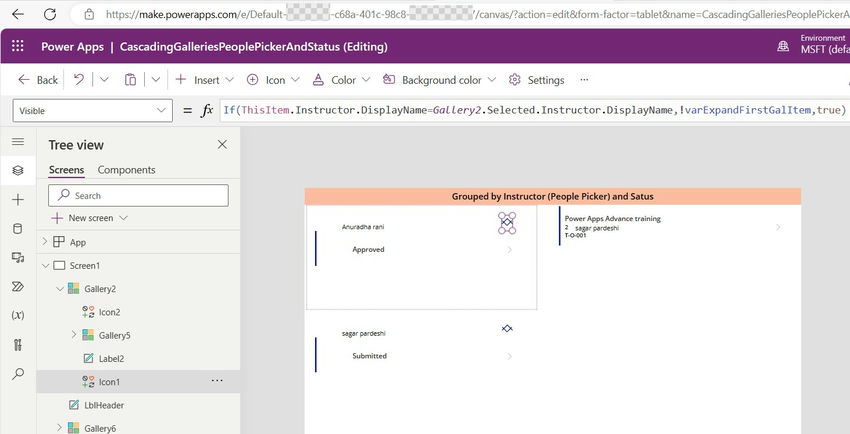Open the Environment picker globe icon
The height and width of the screenshot is (434, 850).
tap(783, 47)
